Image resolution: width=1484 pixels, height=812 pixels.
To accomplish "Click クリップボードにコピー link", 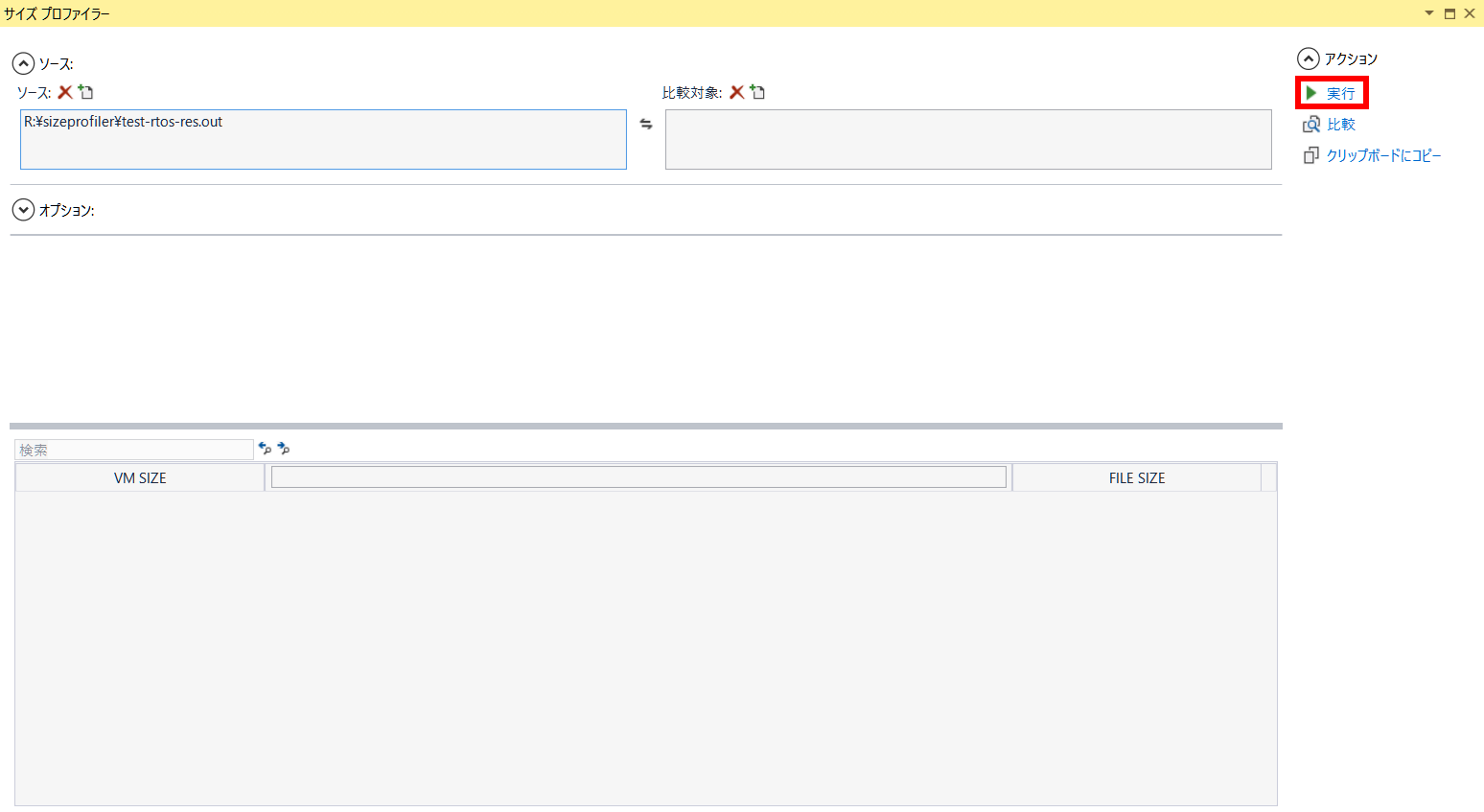I will click(x=1382, y=155).
